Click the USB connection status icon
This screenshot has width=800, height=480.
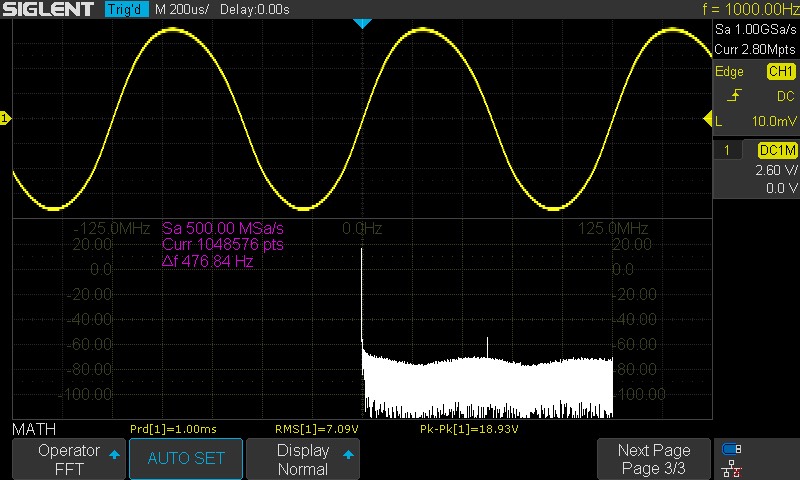731,449
